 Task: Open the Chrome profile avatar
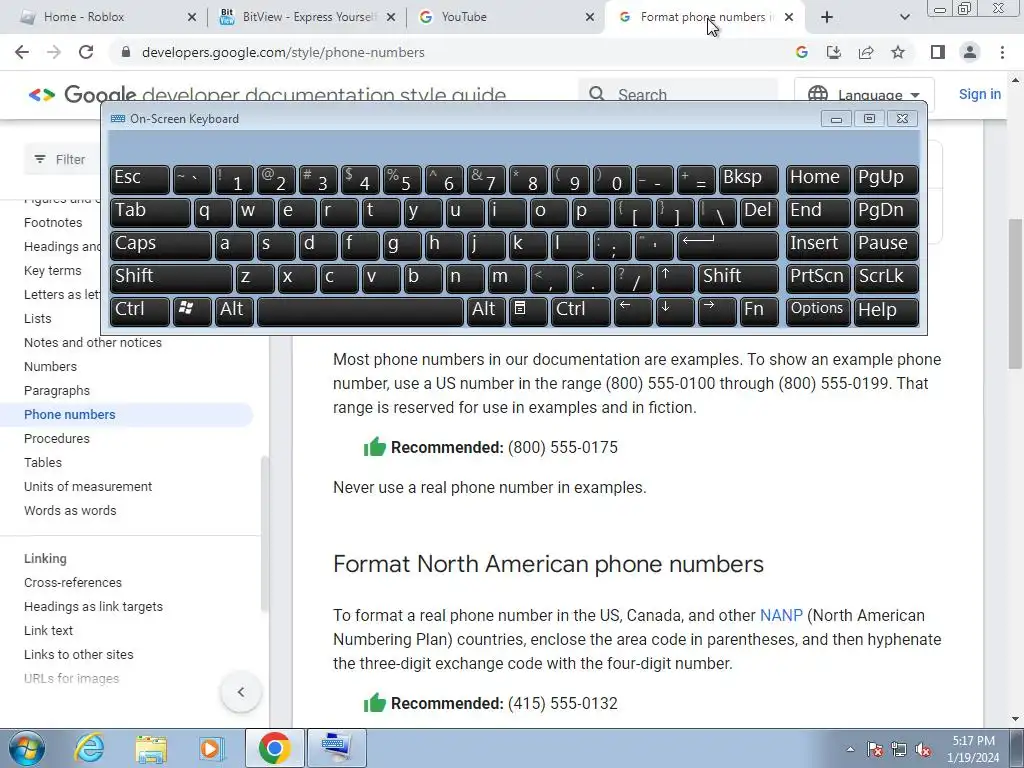(x=970, y=52)
